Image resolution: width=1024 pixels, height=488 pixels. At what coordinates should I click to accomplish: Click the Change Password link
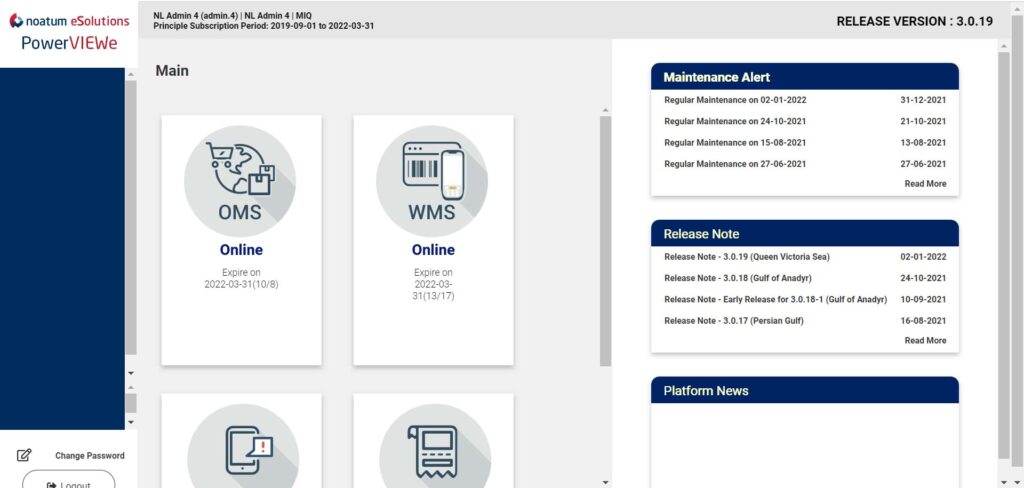[89, 456]
